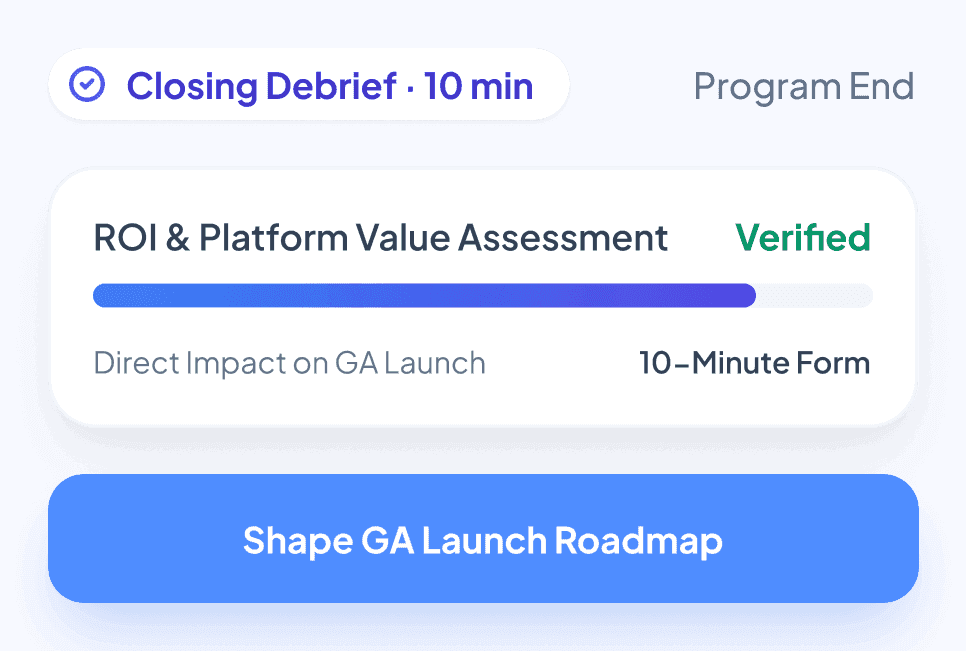Click the circled checkmark icon

pyautogui.click(x=87, y=84)
